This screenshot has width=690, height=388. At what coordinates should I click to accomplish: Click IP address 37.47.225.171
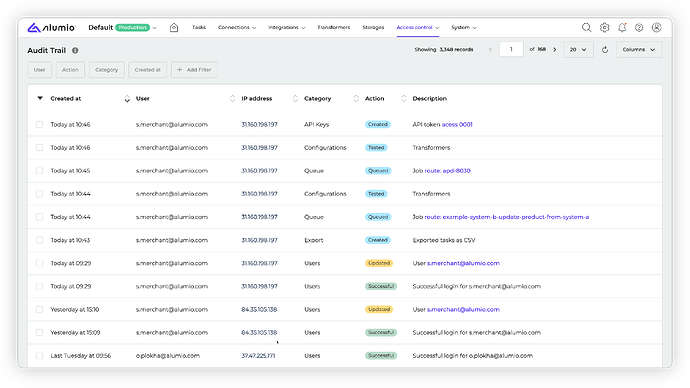(258, 355)
